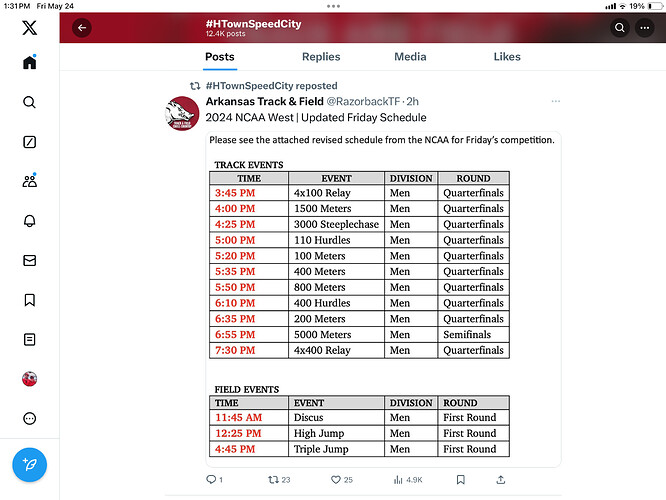The width and height of the screenshot is (666, 500).
Task: Bookmark the Arkansas Track & Field post
Action: tap(460, 480)
